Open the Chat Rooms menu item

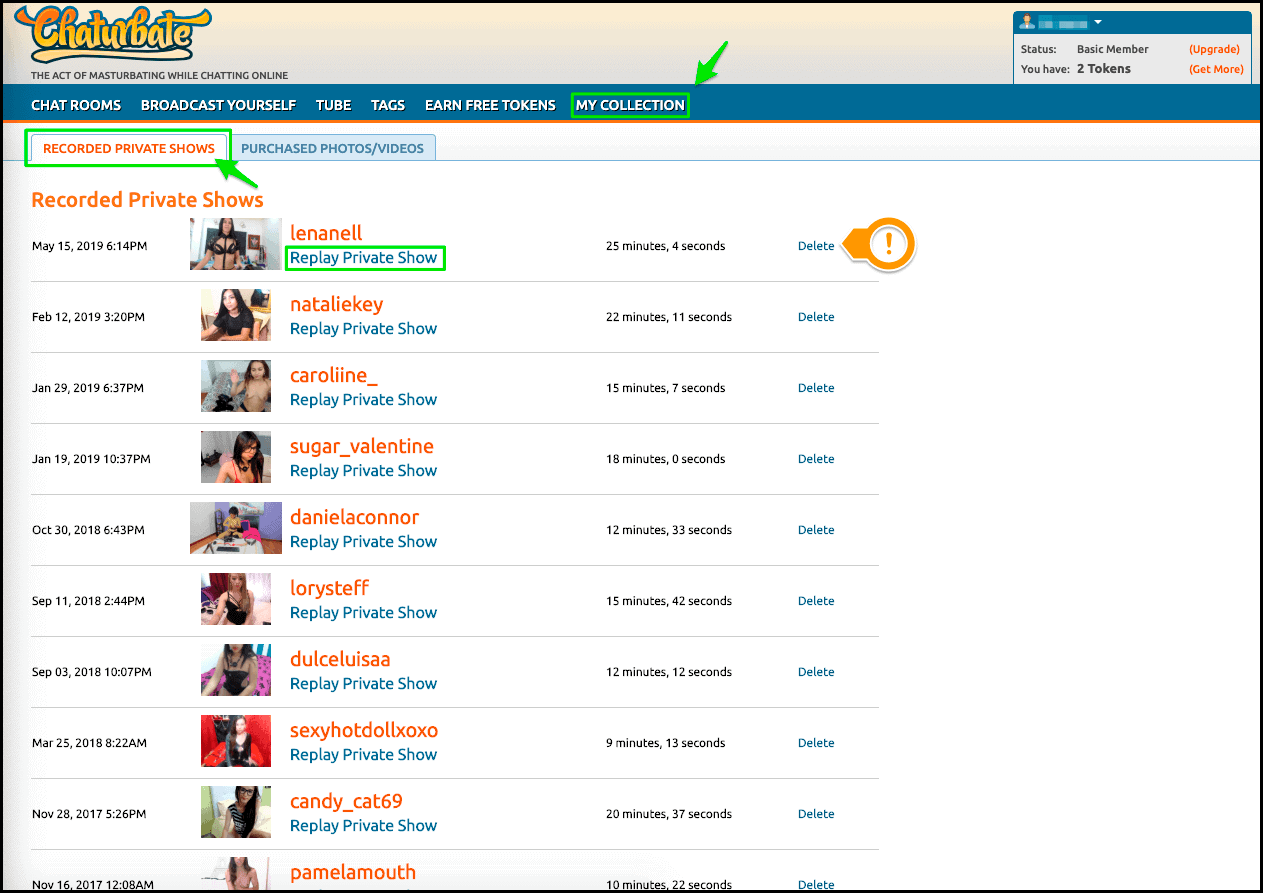coord(76,105)
